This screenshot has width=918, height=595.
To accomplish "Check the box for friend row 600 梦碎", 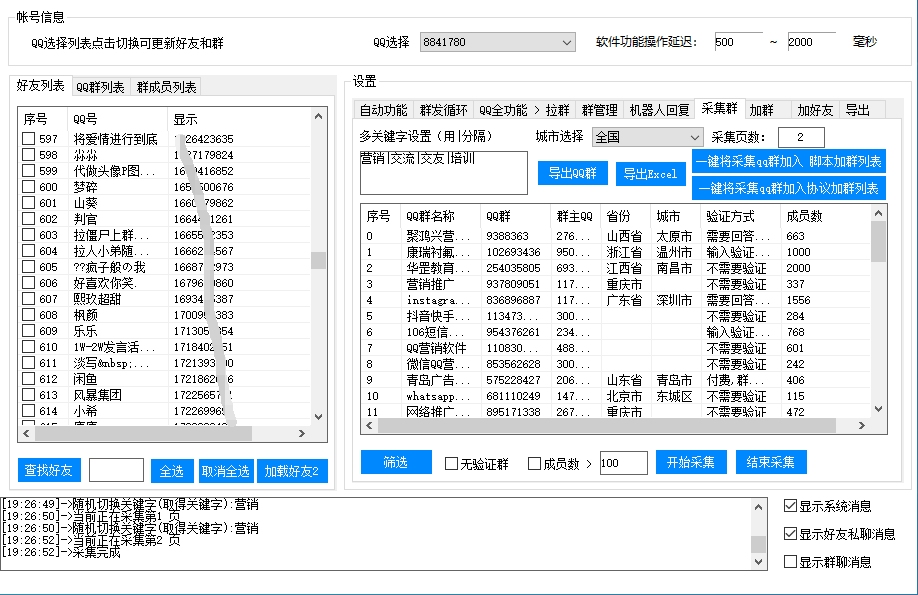I will (29, 187).
